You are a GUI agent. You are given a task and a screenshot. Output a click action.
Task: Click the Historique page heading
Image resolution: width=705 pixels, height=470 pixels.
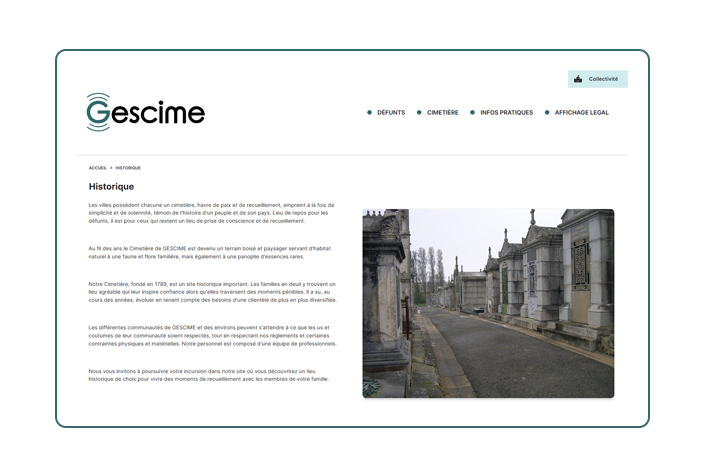[x=111, y=186]
